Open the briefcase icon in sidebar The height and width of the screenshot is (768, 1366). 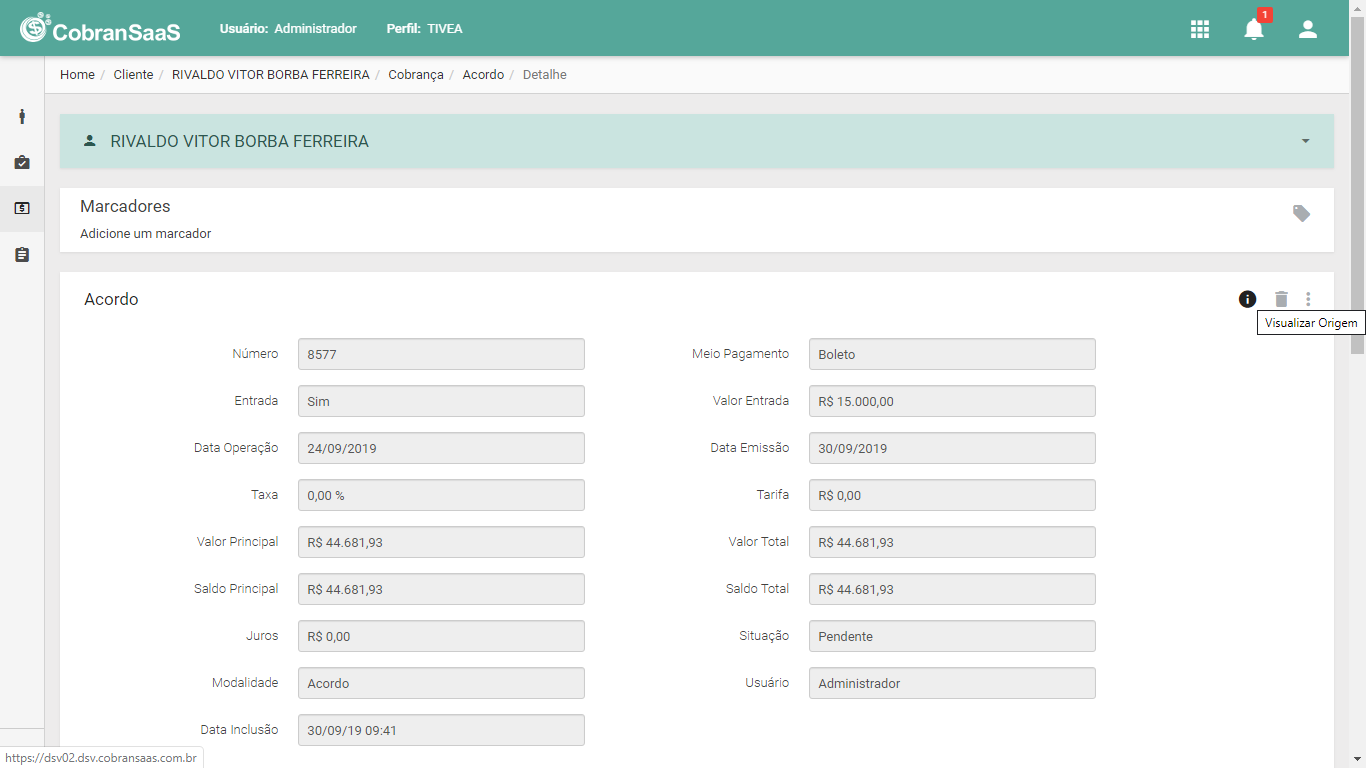coord(22,162)
